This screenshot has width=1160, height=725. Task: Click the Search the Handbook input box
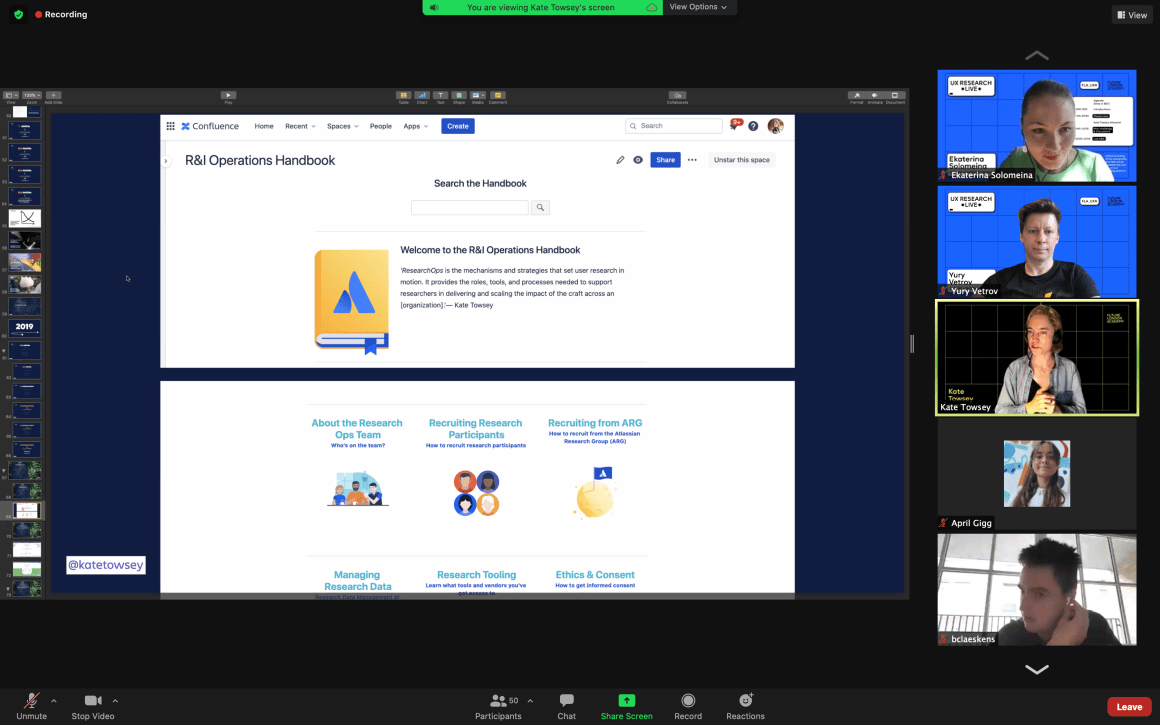470,208
